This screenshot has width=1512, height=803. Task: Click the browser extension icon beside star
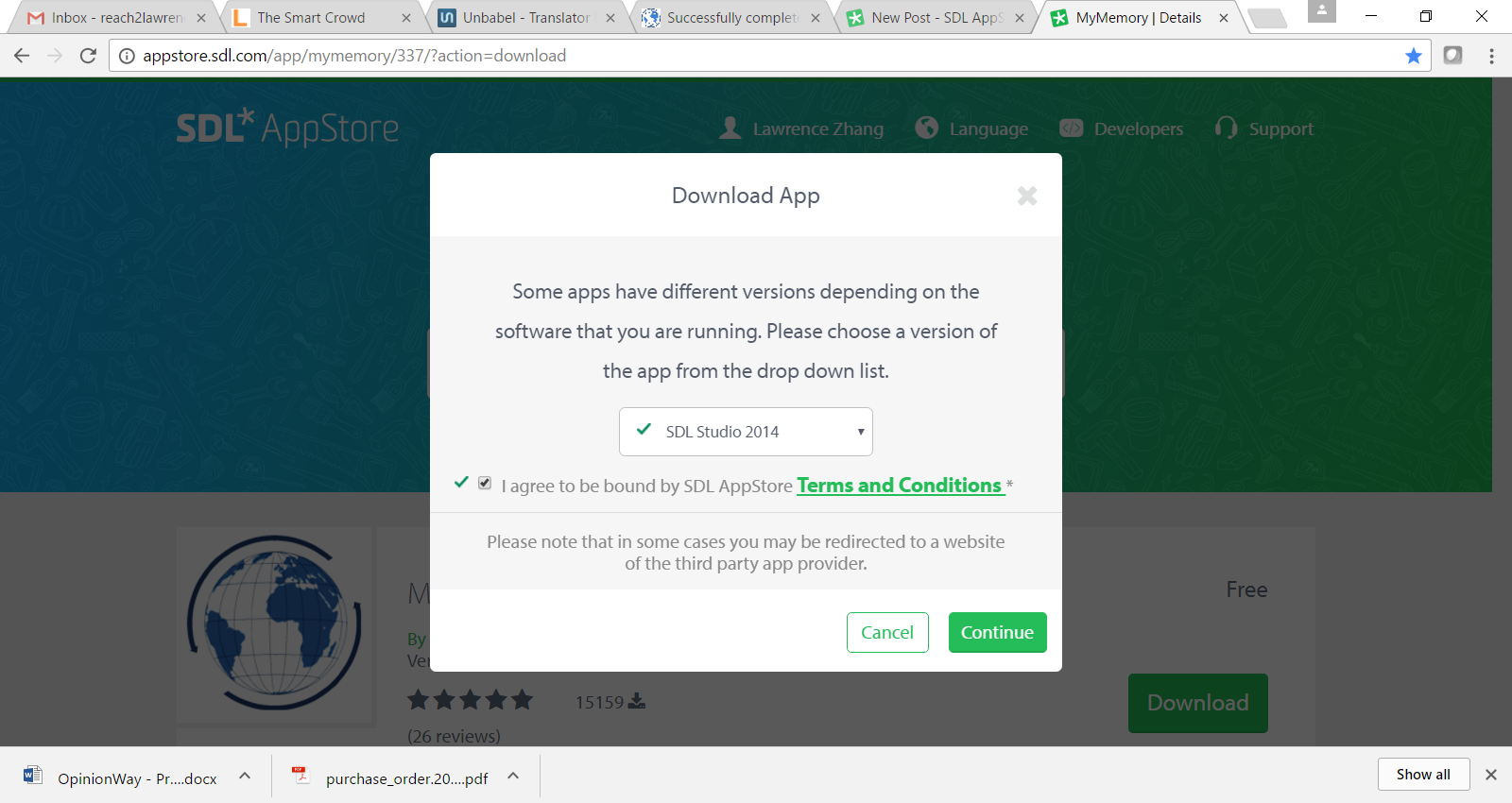pos(1452,56)
